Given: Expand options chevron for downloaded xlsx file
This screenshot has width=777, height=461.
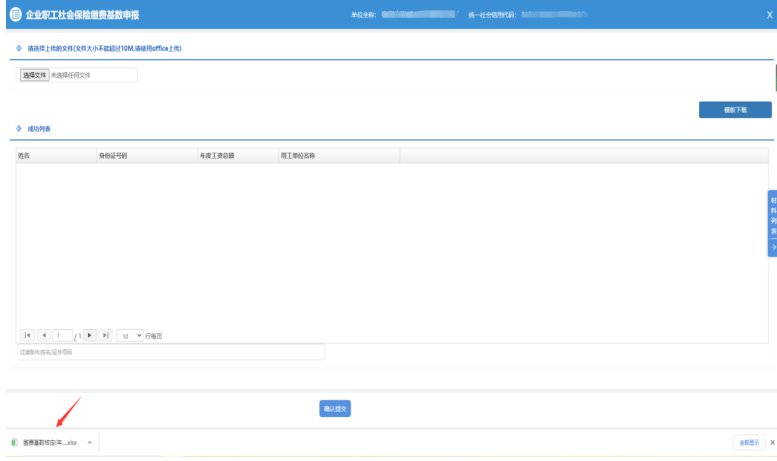Looking at the screenshot, I should click(90, 441).
